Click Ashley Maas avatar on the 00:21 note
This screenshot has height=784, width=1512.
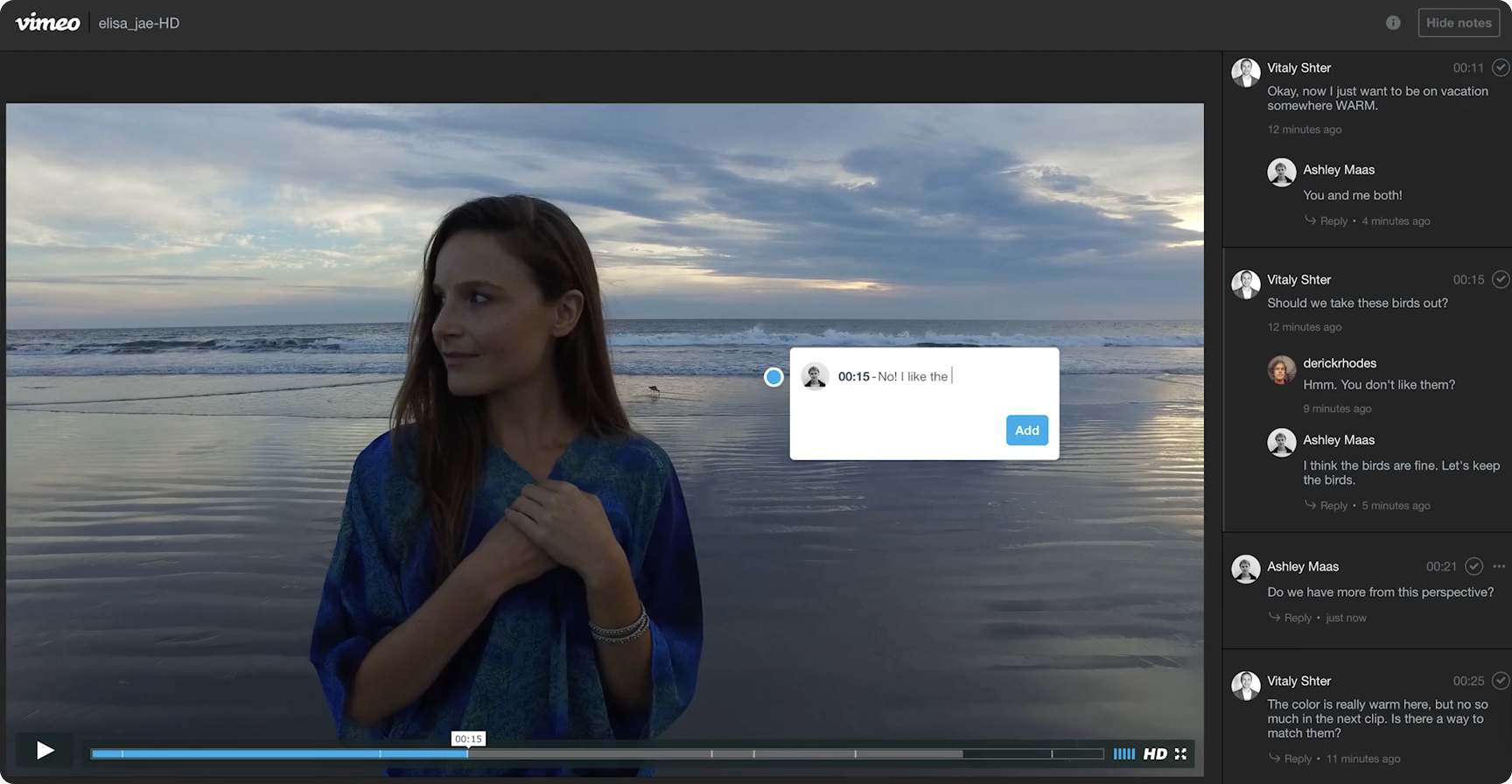click(x=1246, y=569)
